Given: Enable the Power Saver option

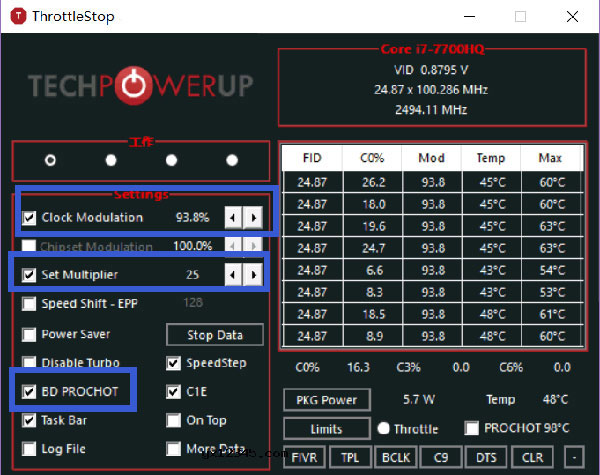Looking at the screenshot, I should tap(29, 334).
